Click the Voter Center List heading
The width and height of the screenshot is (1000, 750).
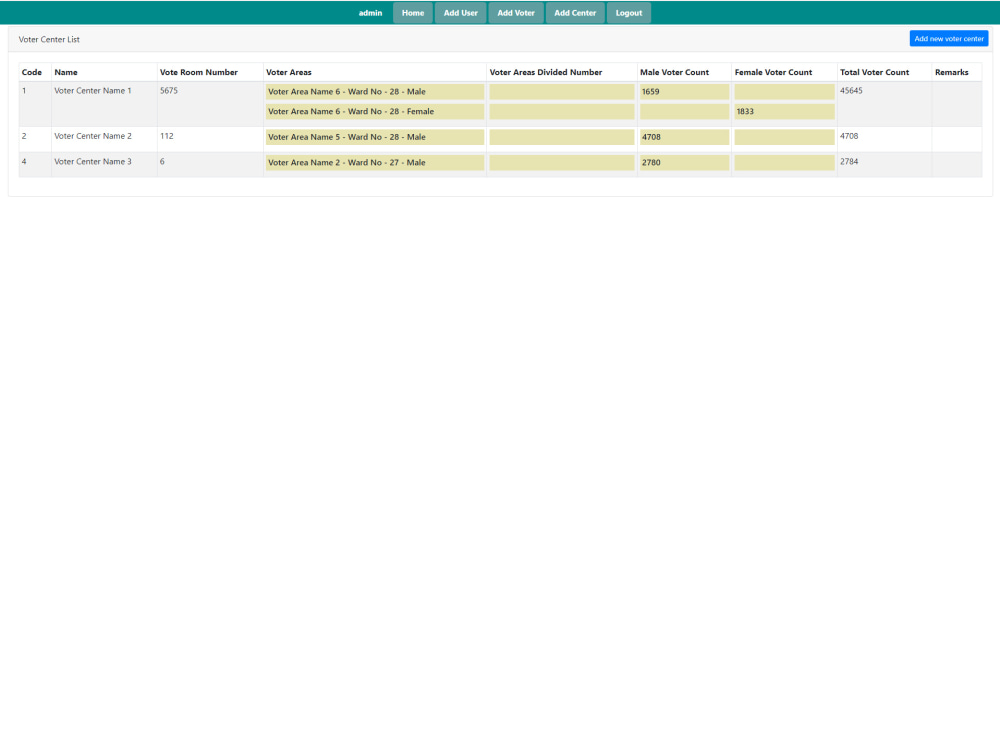(x=49, y=40)
